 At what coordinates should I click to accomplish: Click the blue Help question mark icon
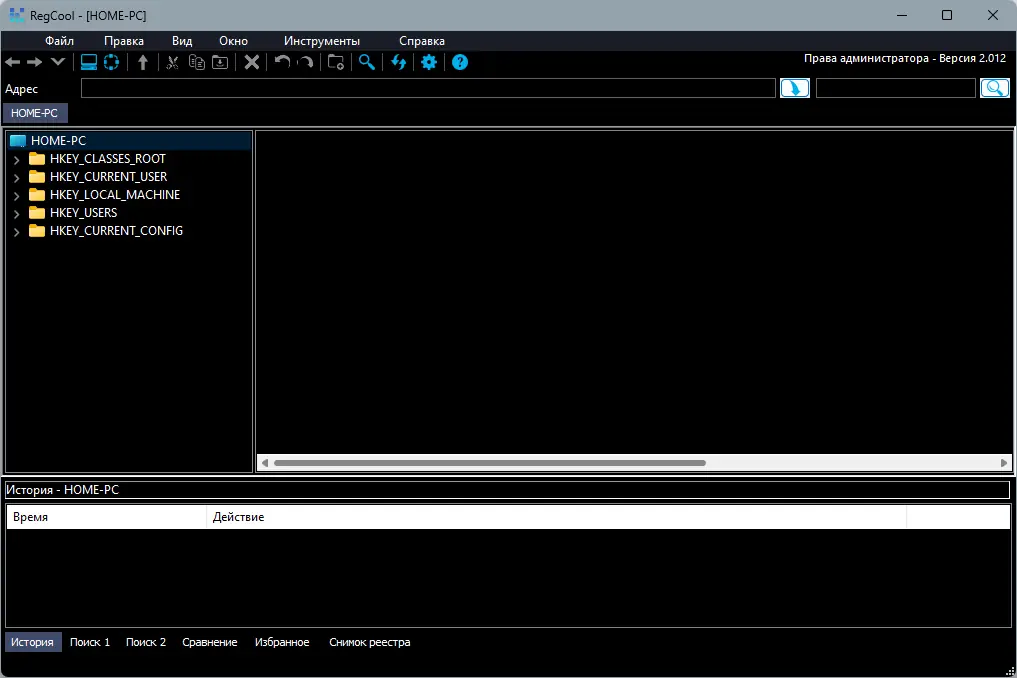tap(460, 62)
